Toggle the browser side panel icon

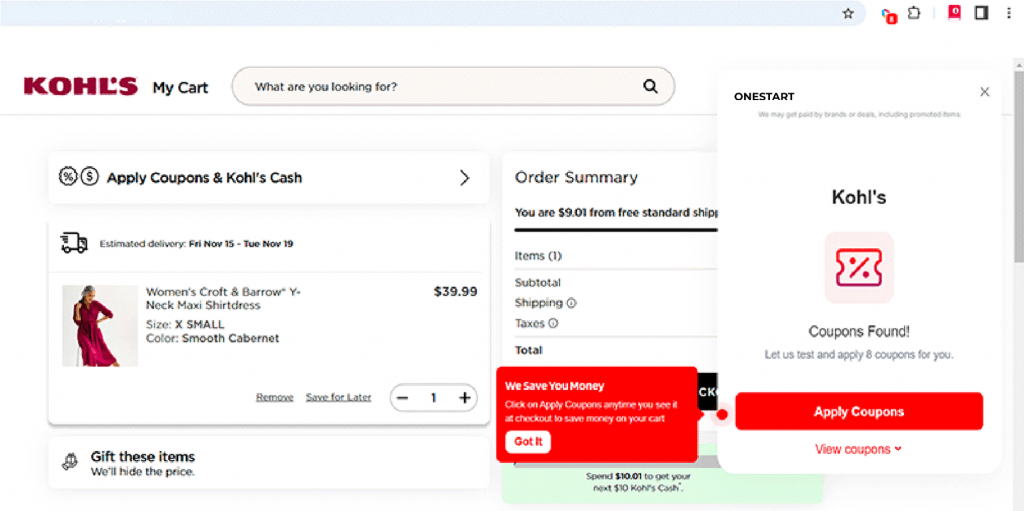[981, 13]
